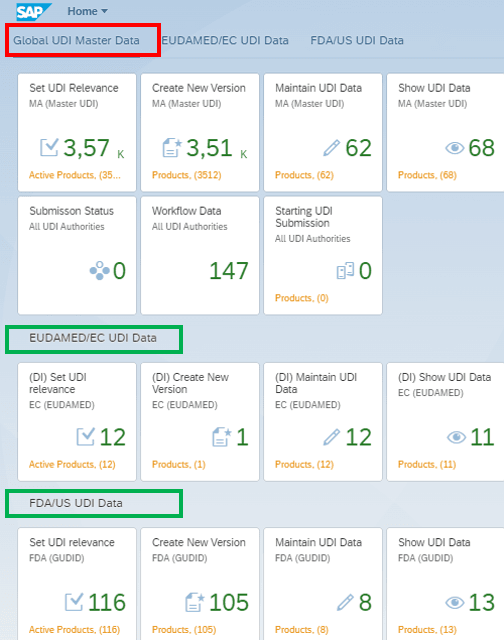Click FDA/US UDI Data section header
This screenshot has height=640, width=504.
tap(75, 503)
